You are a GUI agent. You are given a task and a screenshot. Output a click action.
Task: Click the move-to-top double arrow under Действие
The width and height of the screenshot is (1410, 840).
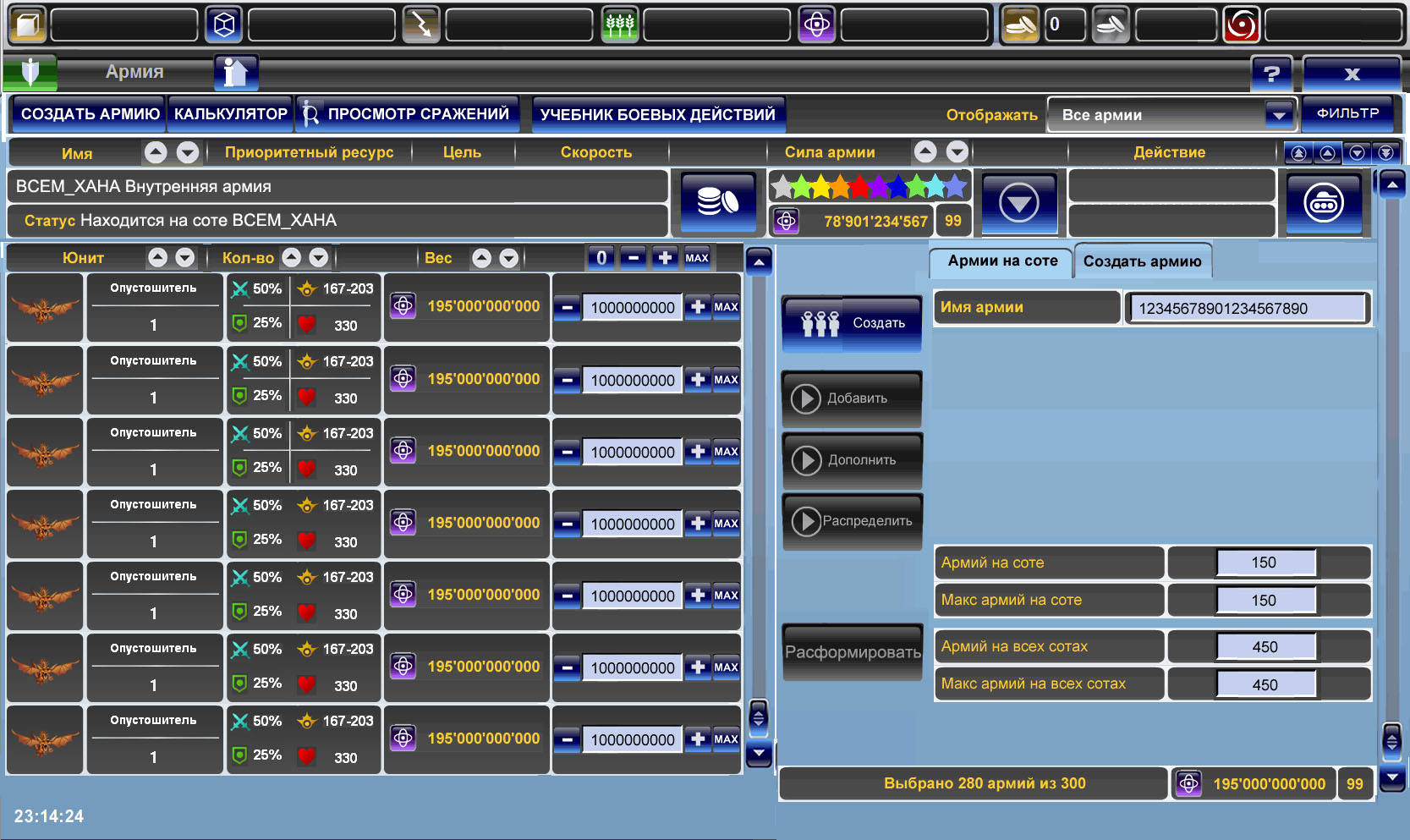[x=1299, y=153]
